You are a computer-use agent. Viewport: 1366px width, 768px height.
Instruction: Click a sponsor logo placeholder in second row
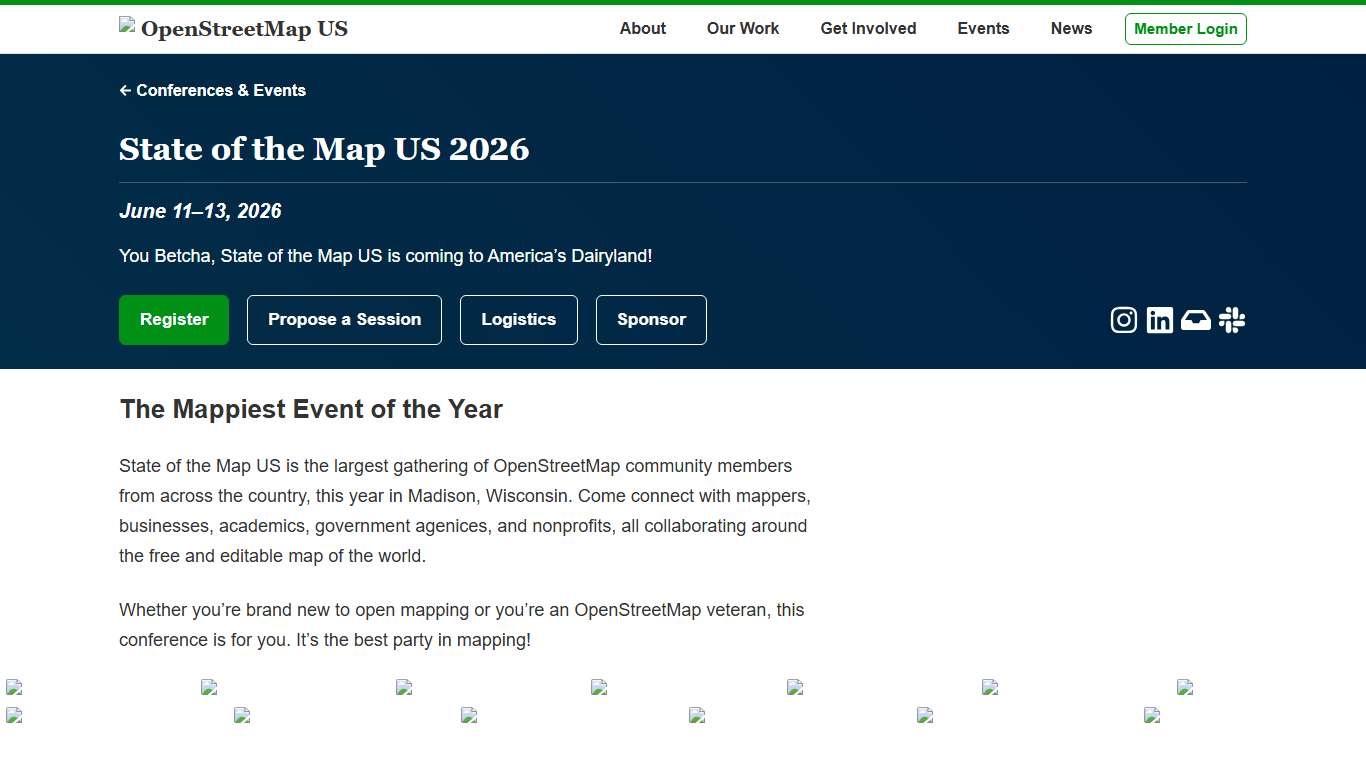pos(241,716)
